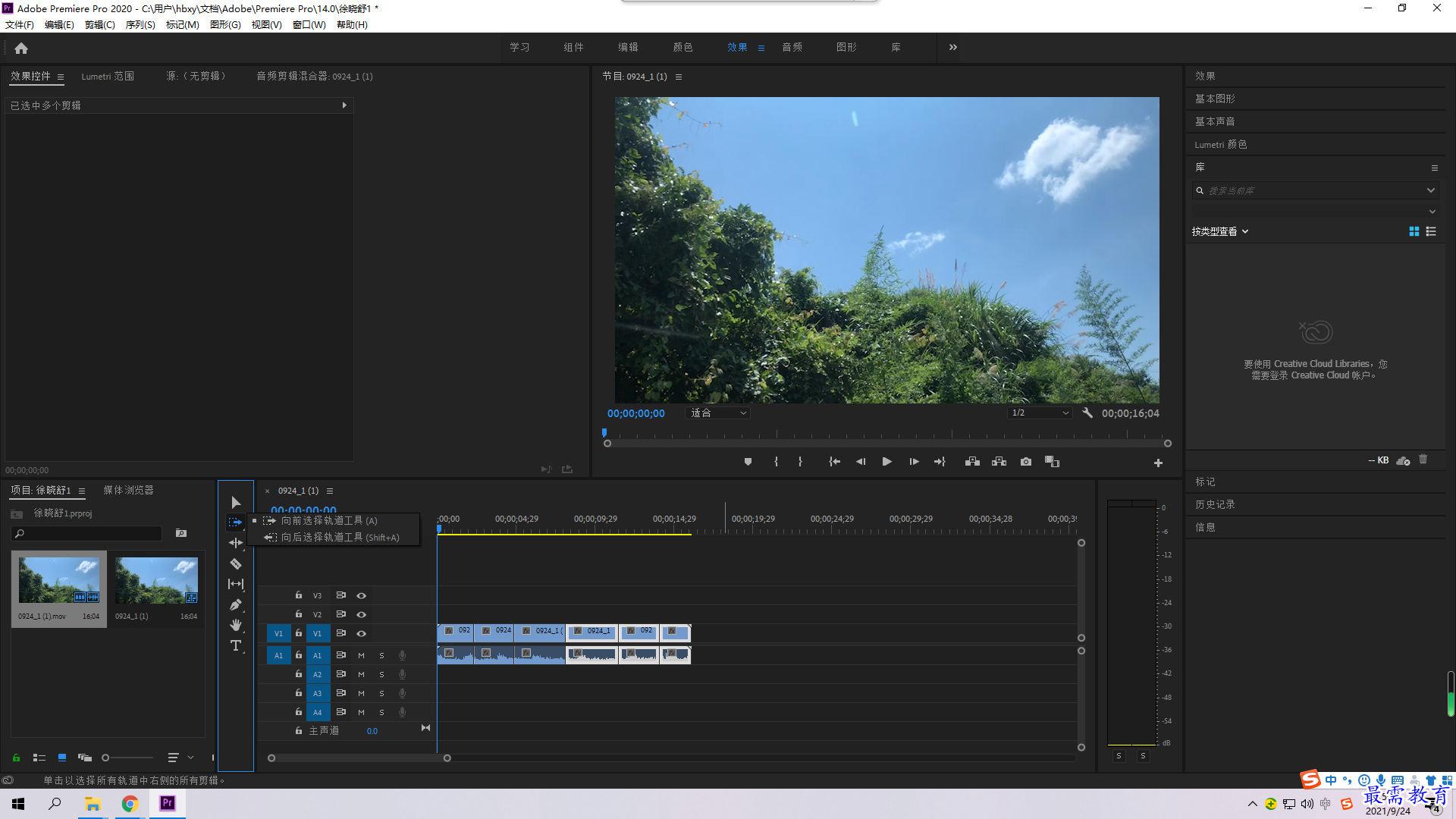The width and height of the screenshot is (1456, 819).
Task: Open library search dropdown arrow
Action: pos(1431,190)
